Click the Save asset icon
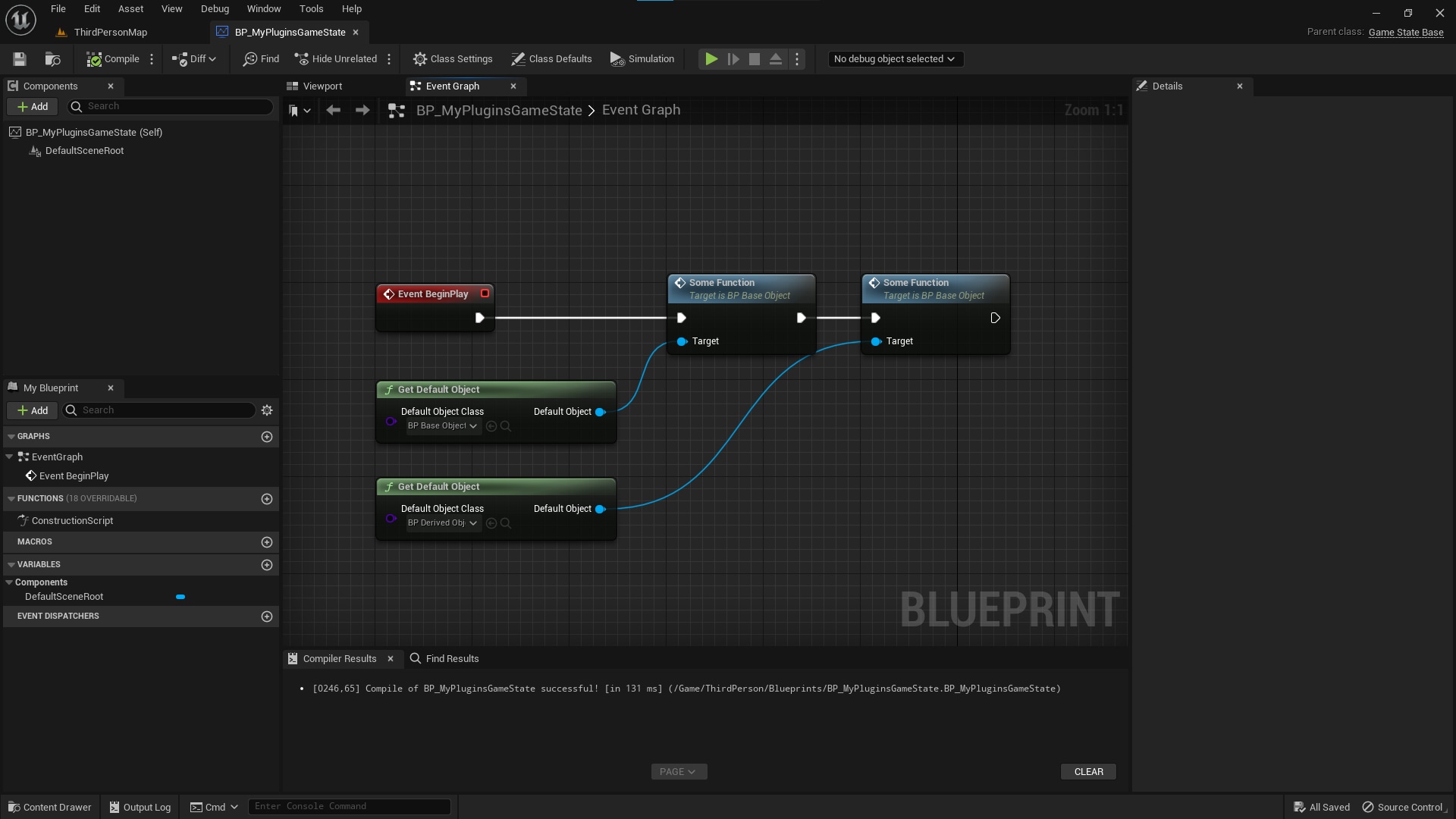The height and width of the screenshot is (819, 1456). coord(19,58)
